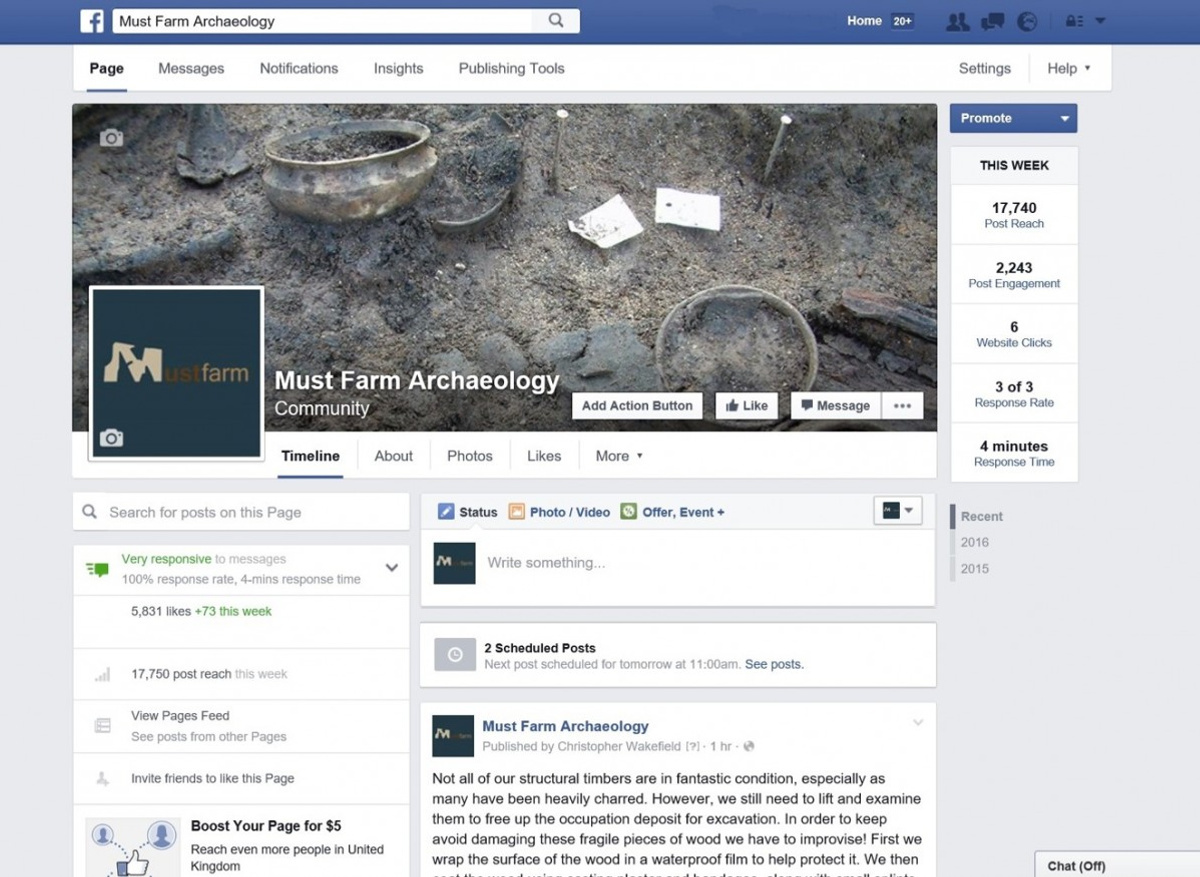Viewport: 1200px width, 877px height.
Task: Open the messages chat icon
Action: pos(992,21)
